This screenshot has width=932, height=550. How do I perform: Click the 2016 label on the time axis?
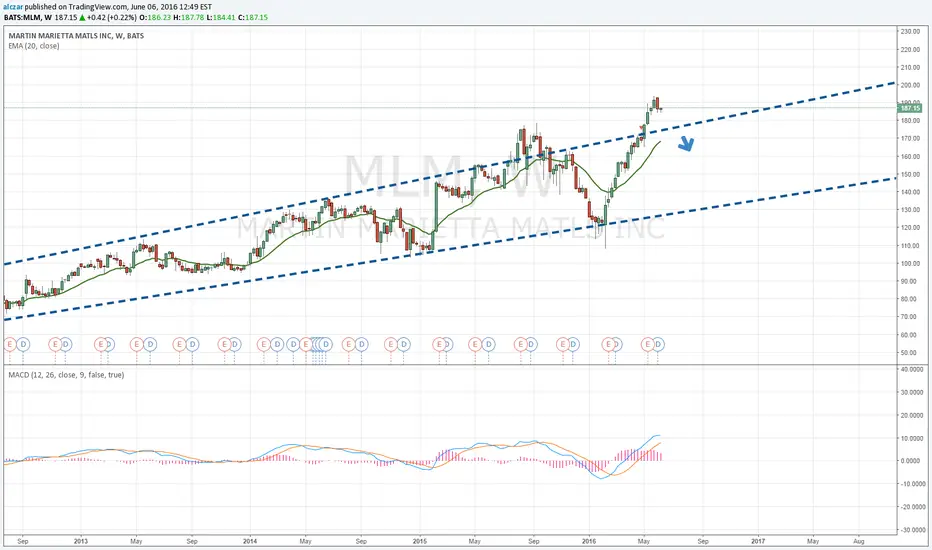(x=589, y=541)
